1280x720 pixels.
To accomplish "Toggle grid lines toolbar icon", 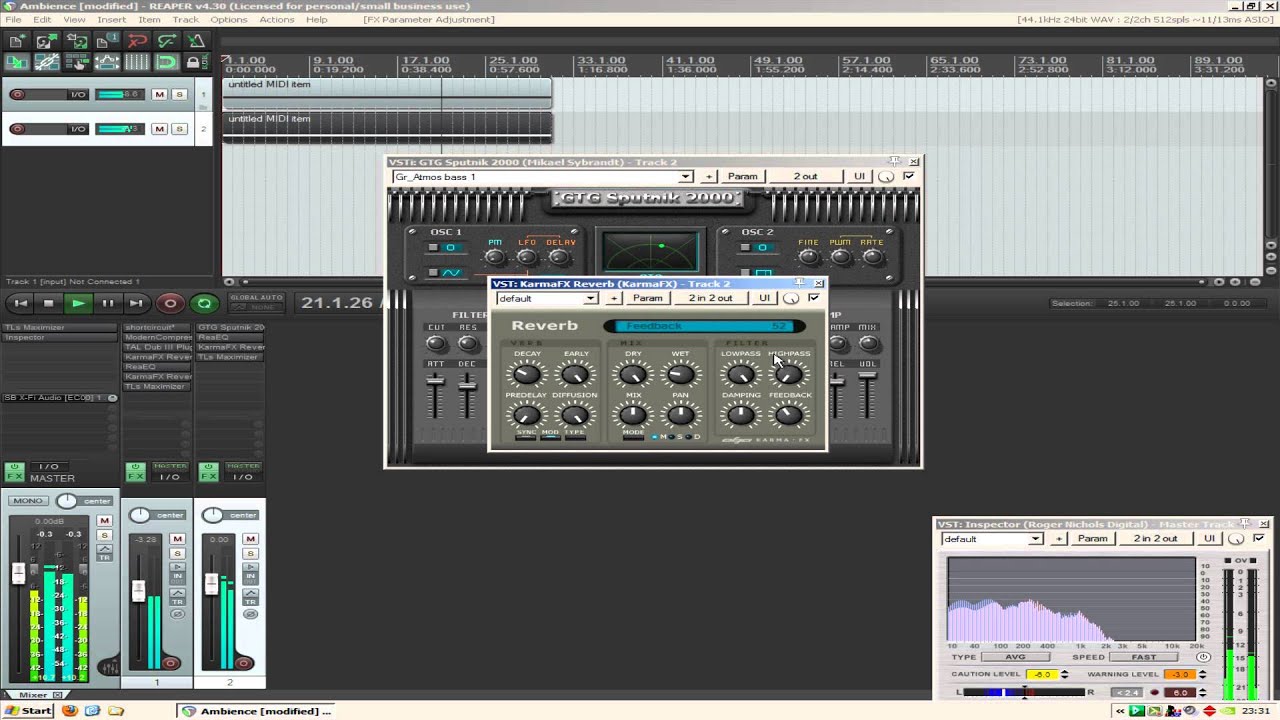I will click(x=137, y=62).
